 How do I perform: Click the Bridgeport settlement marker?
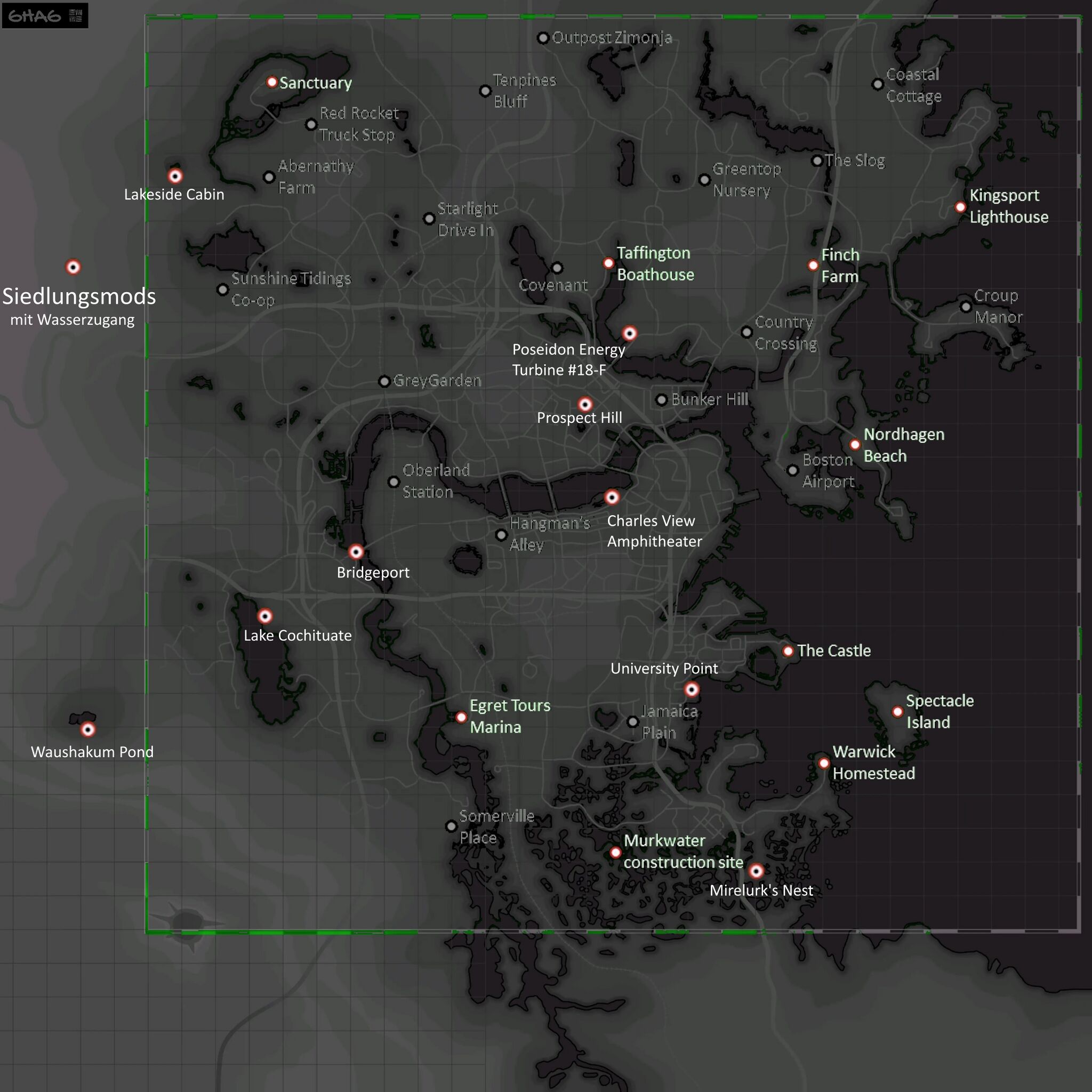click(x=356, y=551)
